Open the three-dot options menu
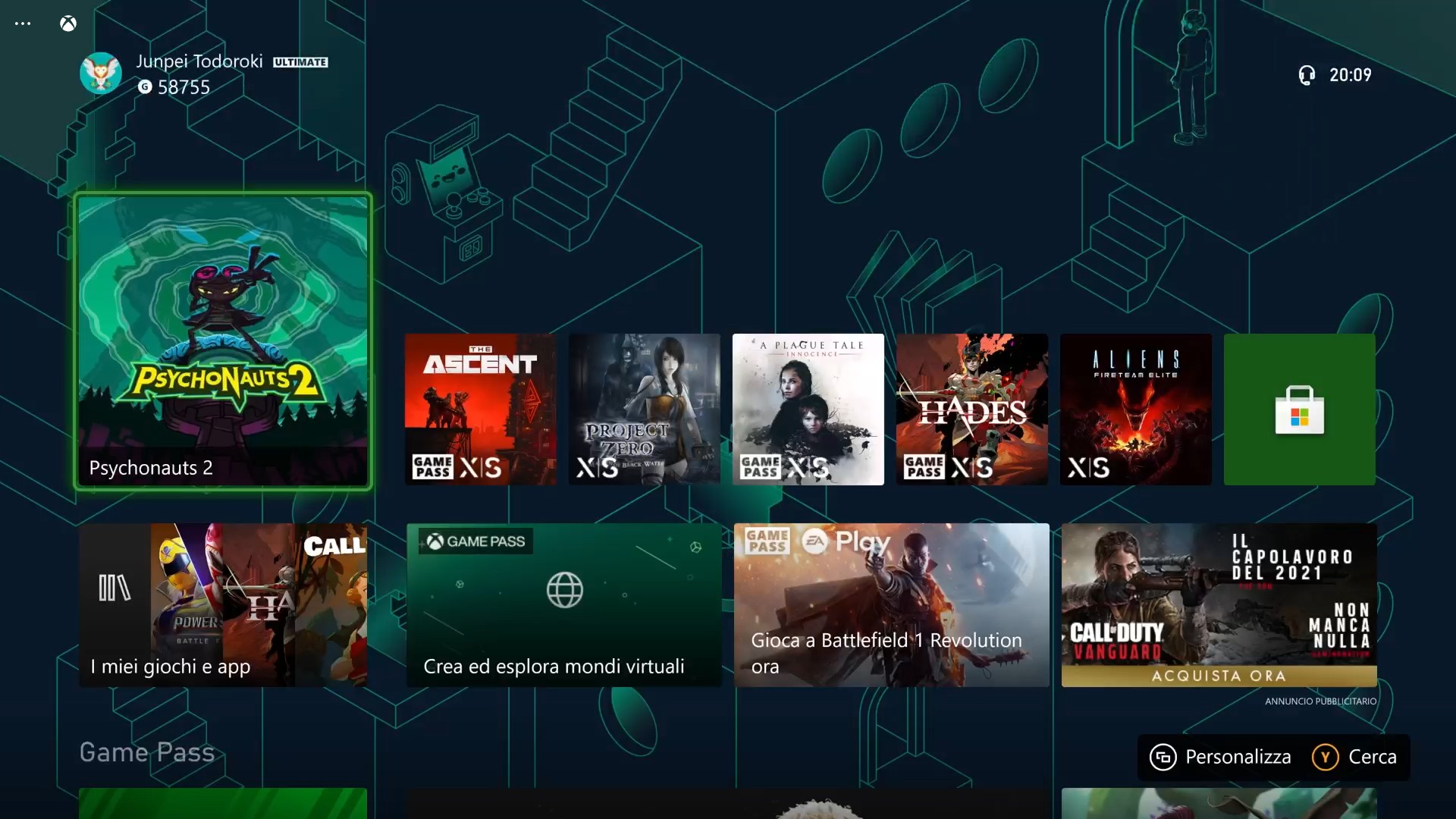This screenshot has width=1456, height=819. 23,24
